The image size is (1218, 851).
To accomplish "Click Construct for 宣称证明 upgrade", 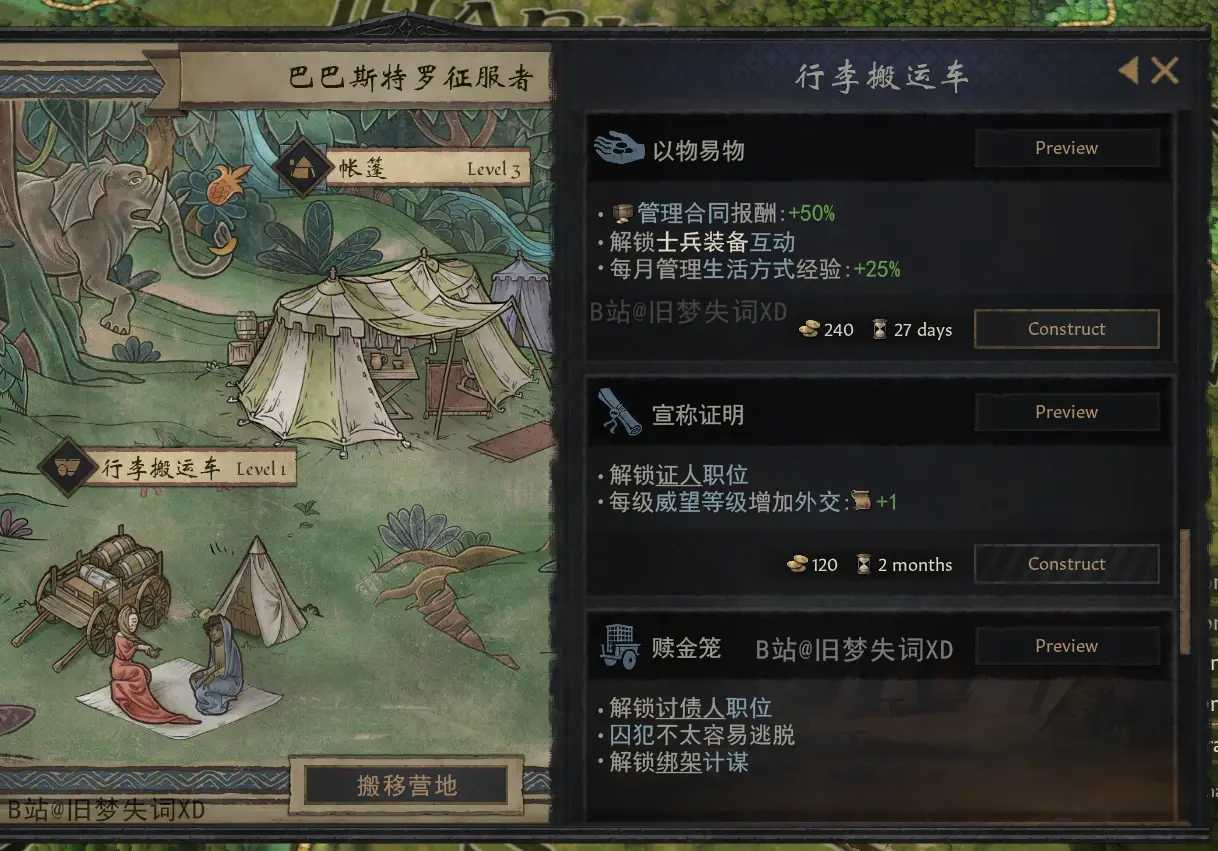I will [x=1067, y=564].
